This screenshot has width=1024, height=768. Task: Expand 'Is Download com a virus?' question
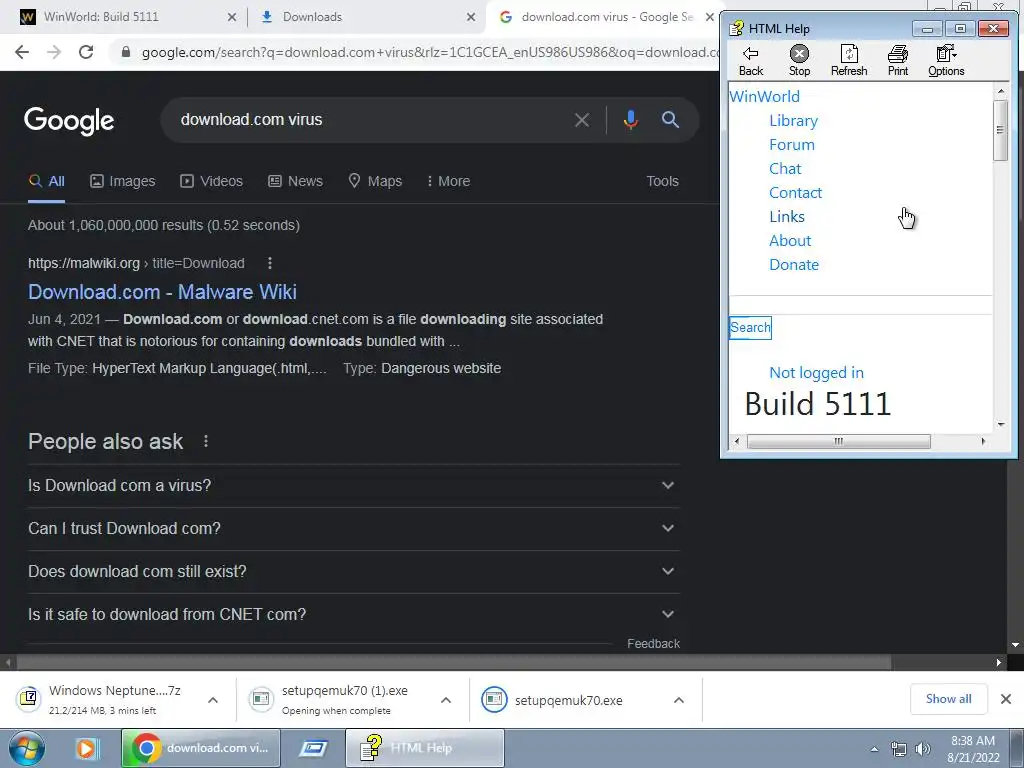(353, 486)
